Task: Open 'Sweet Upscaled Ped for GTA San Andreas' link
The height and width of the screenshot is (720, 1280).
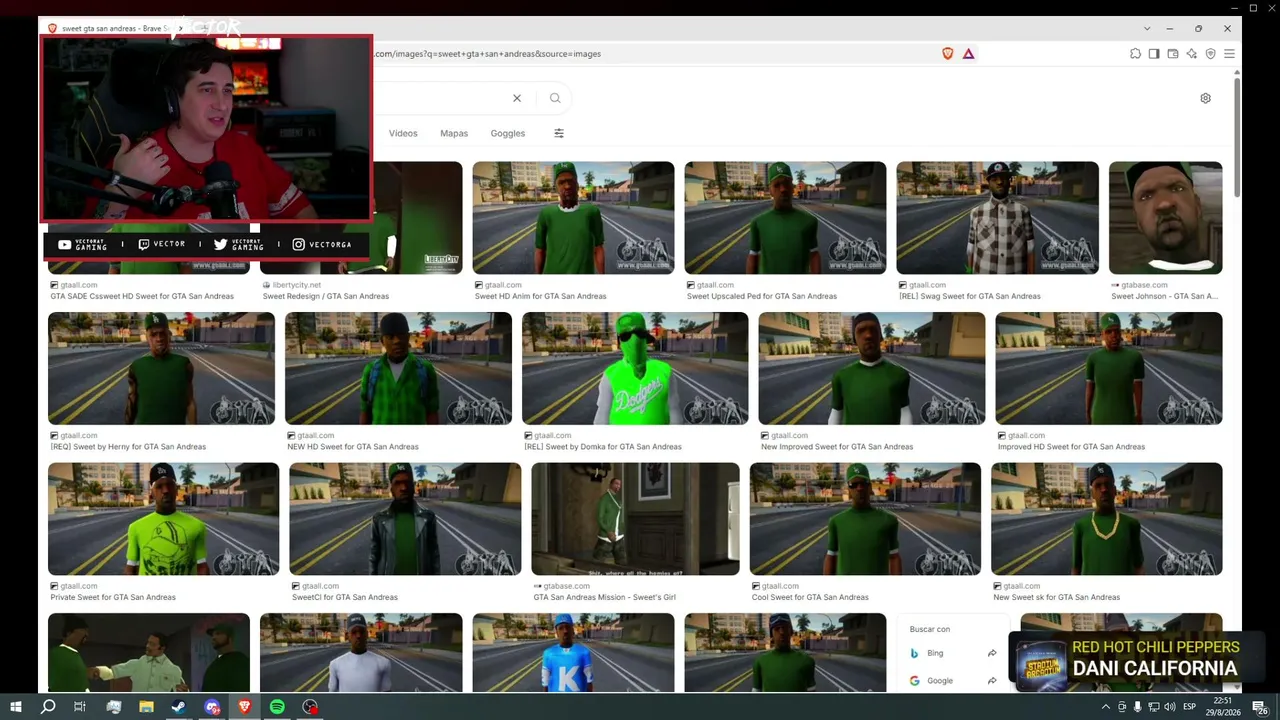Action: point(762,296)
